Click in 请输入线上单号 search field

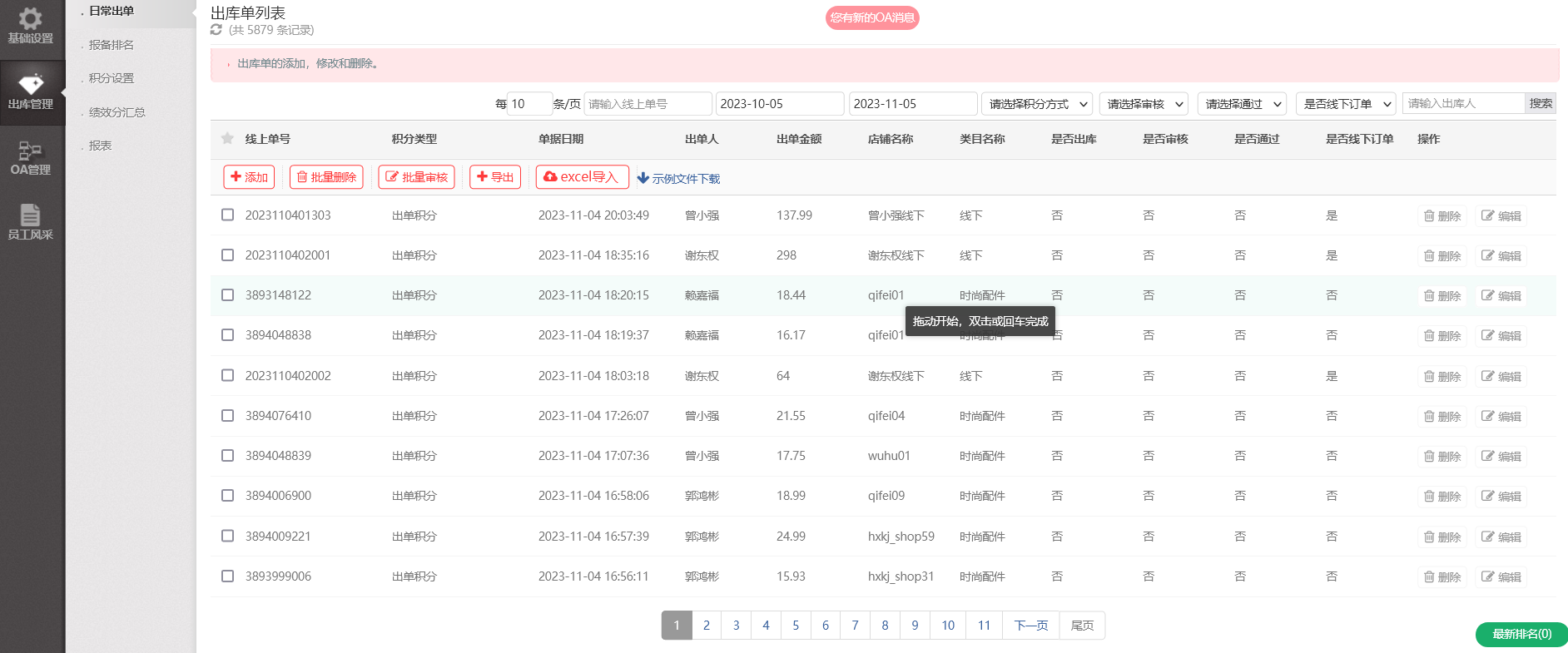click(648, 104)
